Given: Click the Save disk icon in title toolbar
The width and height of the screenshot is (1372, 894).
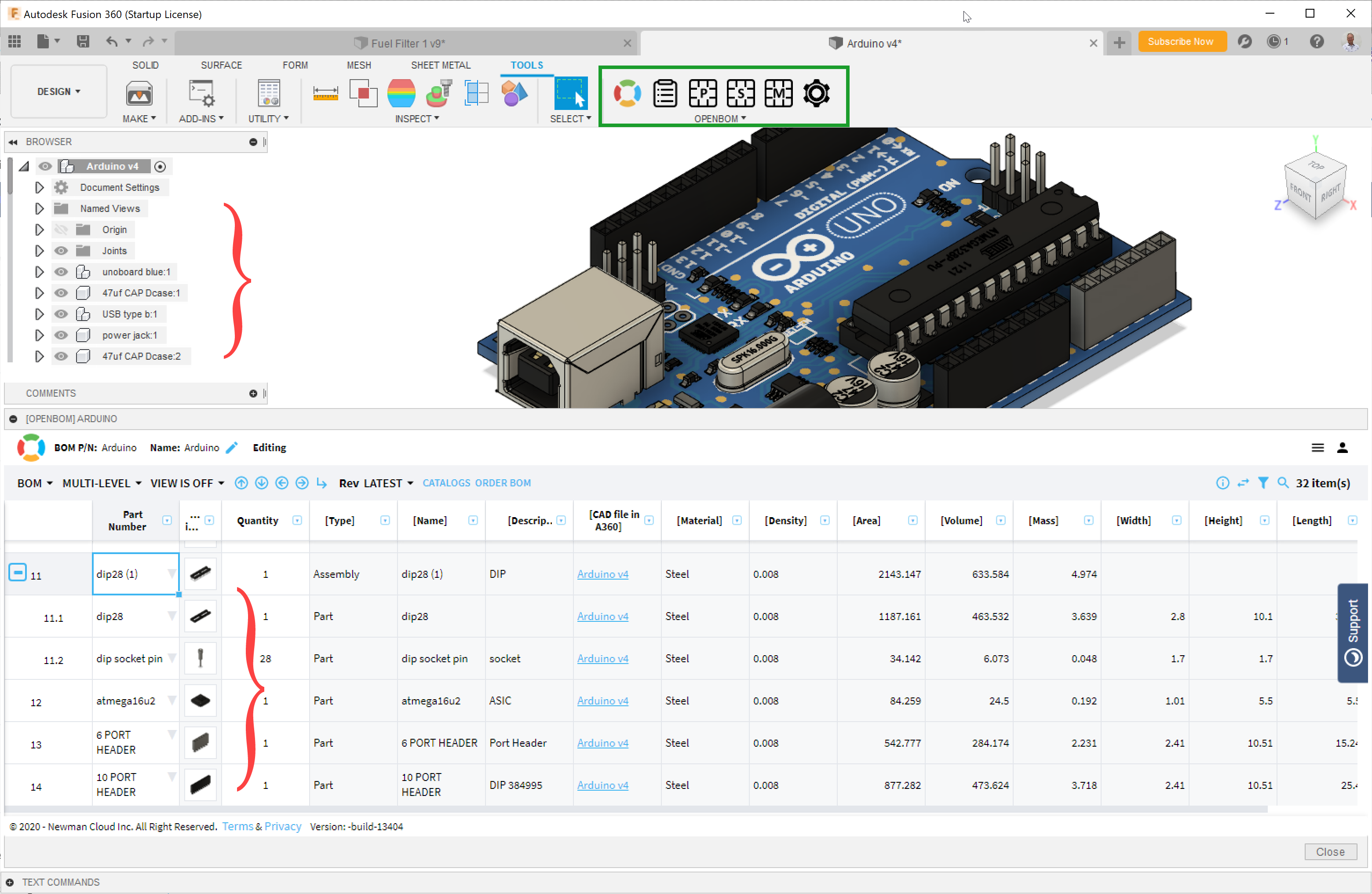Looking at the screenshot, I should click(83, 41).
